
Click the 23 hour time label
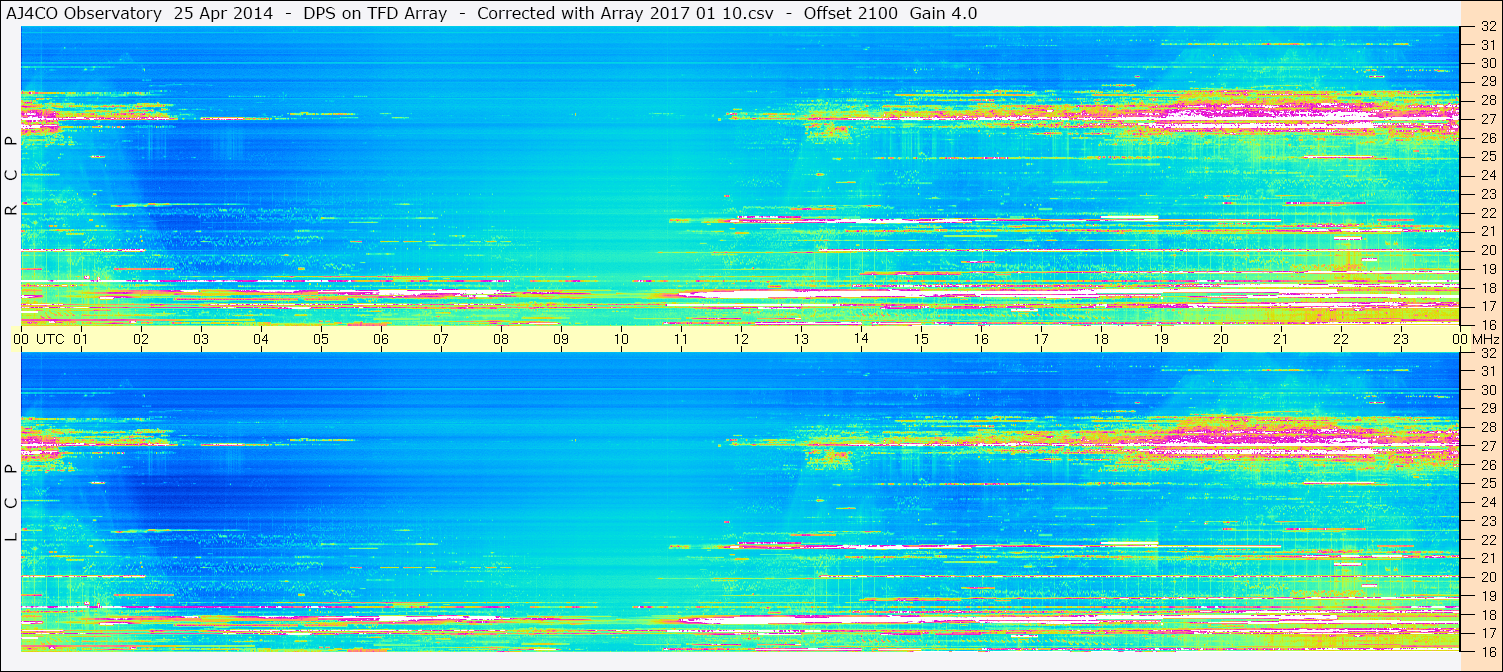coord(1401,339)
